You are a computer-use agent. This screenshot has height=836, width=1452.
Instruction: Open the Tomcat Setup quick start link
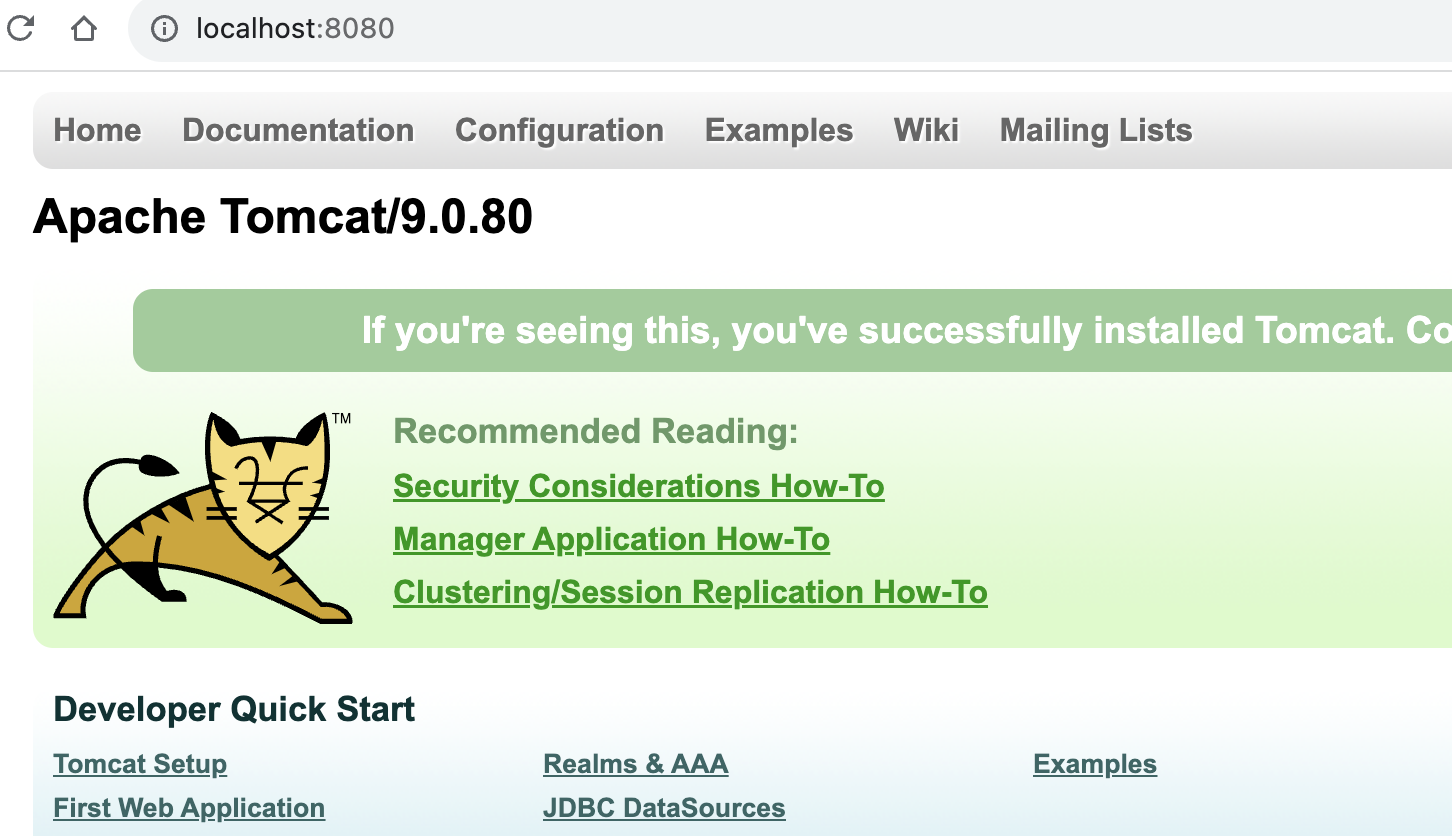click(140, 764)
